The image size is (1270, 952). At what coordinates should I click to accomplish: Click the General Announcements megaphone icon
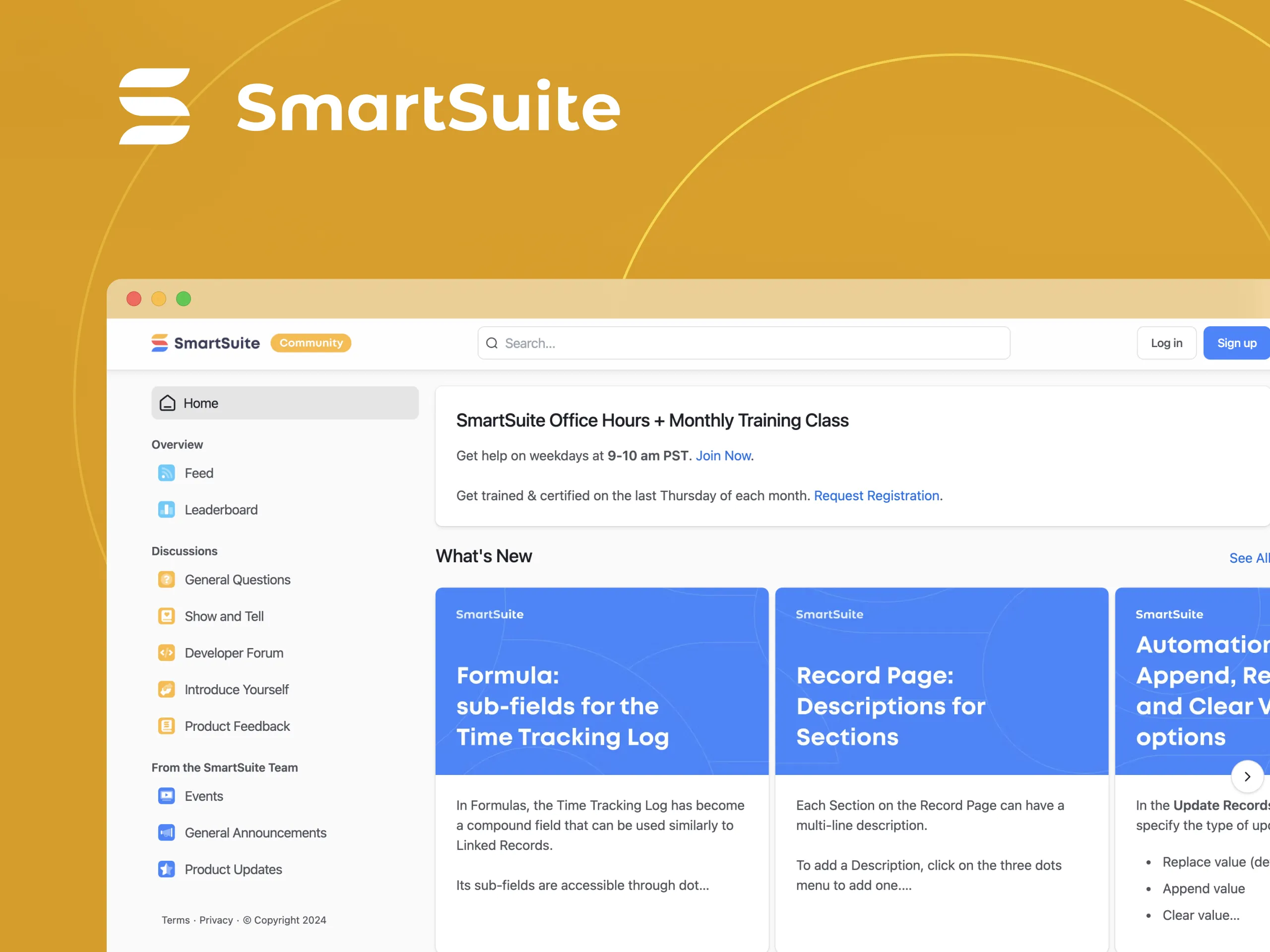(167, 833)
